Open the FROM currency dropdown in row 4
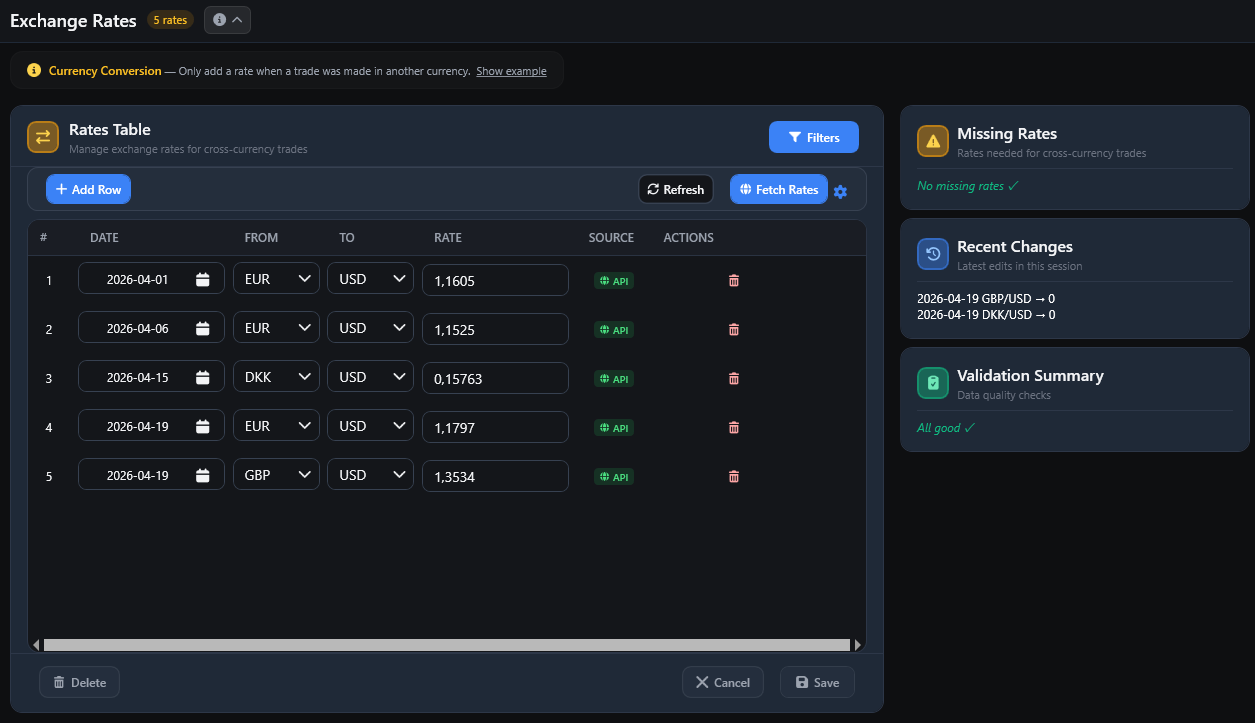Viewport: 1255px width, 723px height. click(276, 426)
